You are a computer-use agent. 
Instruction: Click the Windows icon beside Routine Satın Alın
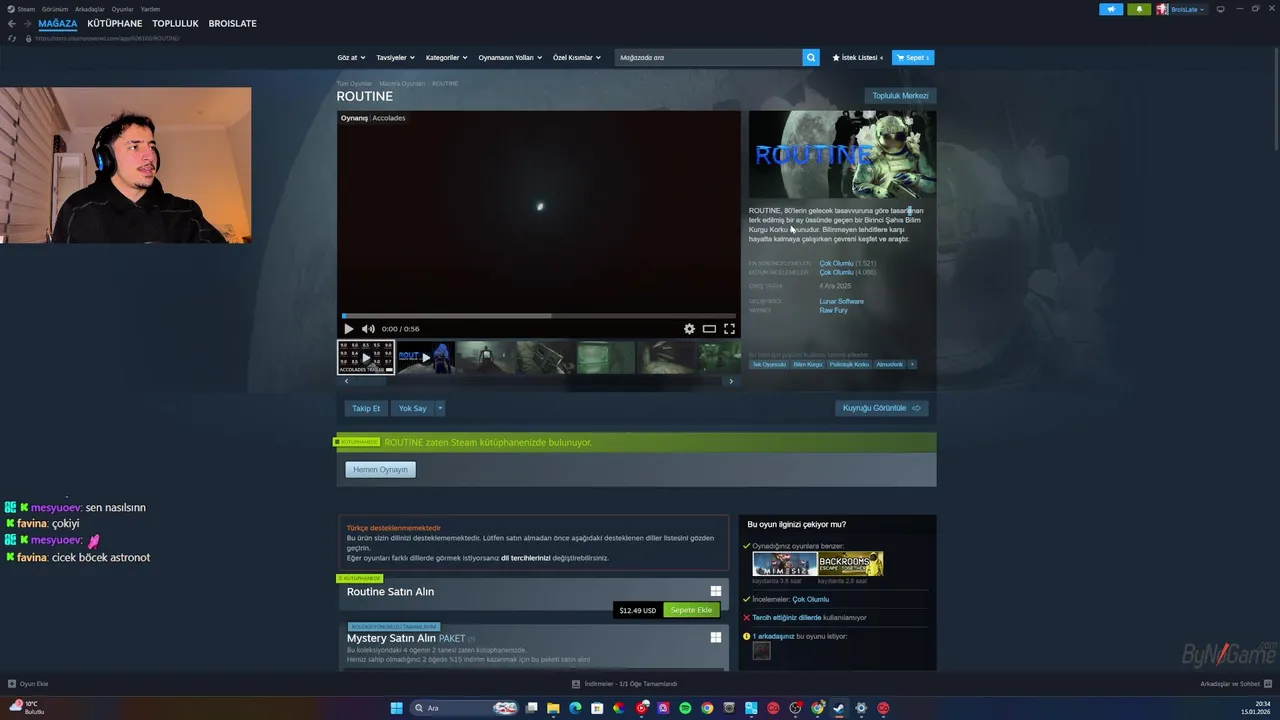tap(716, 591)
